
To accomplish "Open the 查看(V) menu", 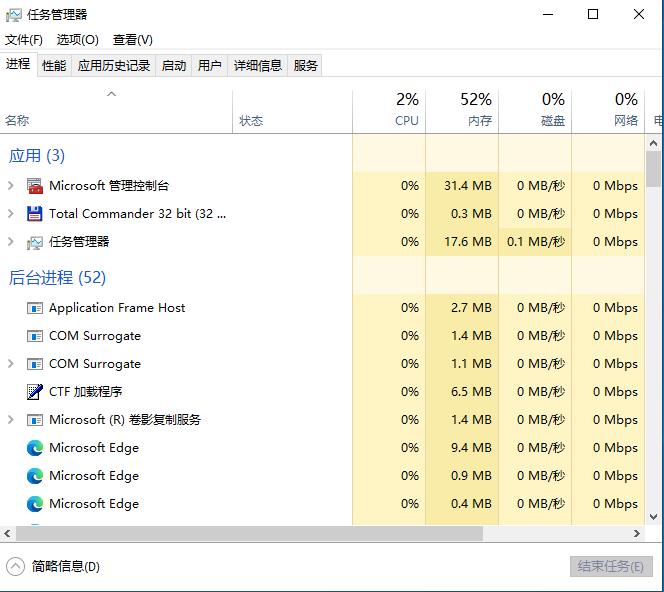I will pyautogui.click(x=133, y=40).
